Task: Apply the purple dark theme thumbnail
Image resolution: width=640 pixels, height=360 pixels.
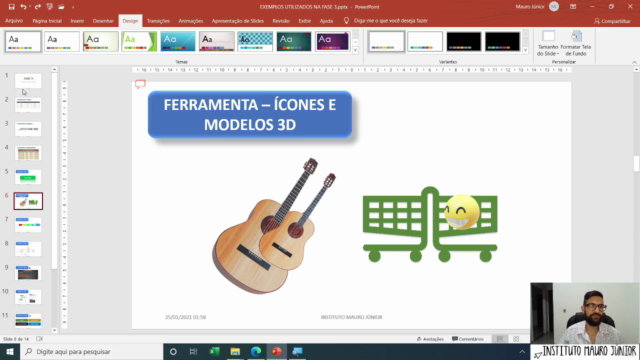Action: [x=333, y=42]
